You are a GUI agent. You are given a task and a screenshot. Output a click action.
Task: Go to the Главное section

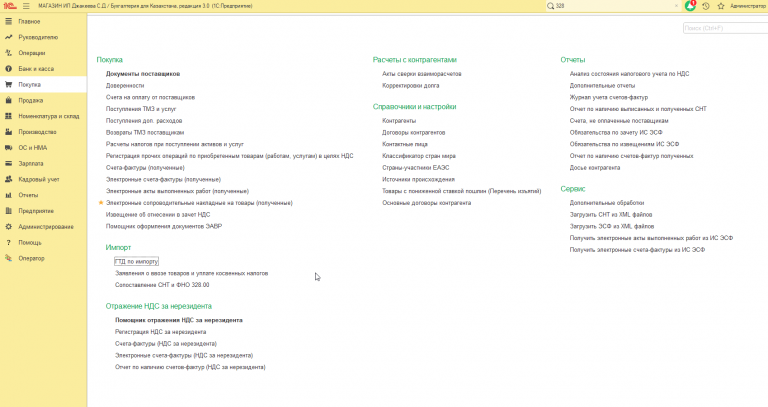coord(29,22)
